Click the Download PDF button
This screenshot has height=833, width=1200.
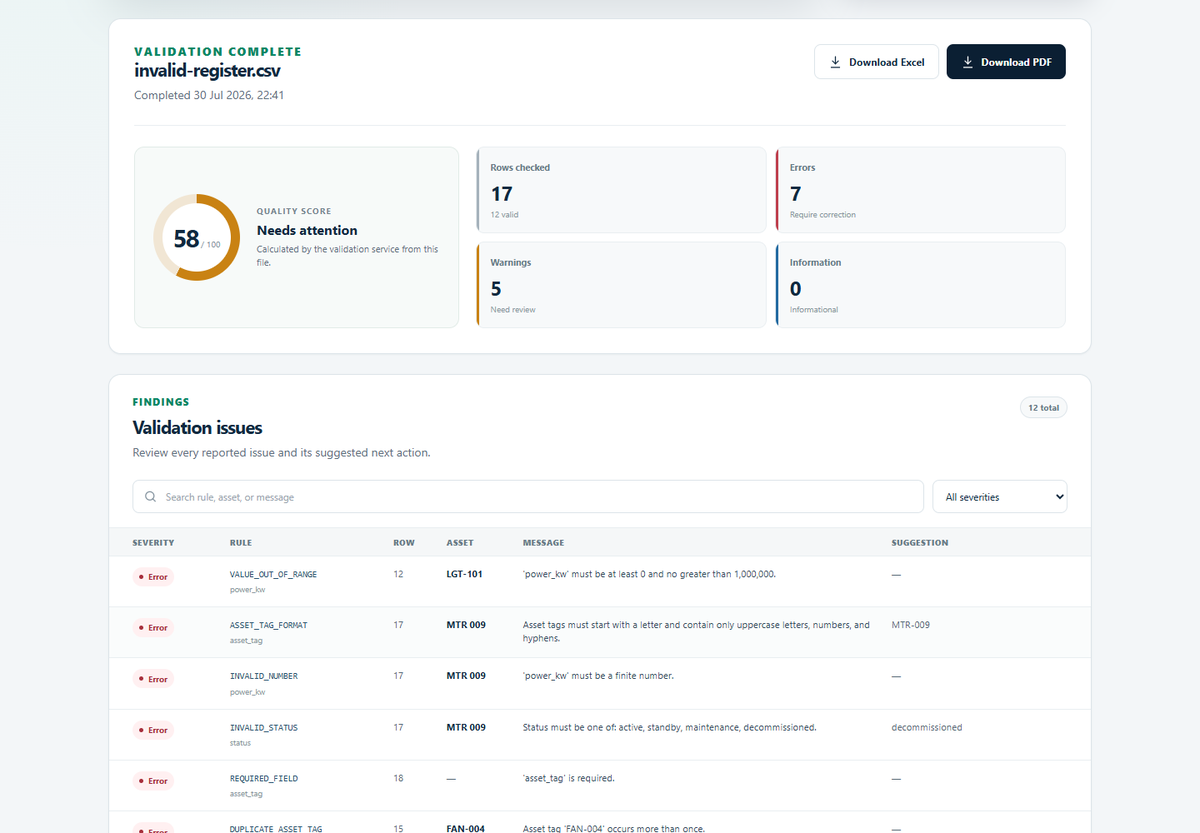tap(1006, 62)
